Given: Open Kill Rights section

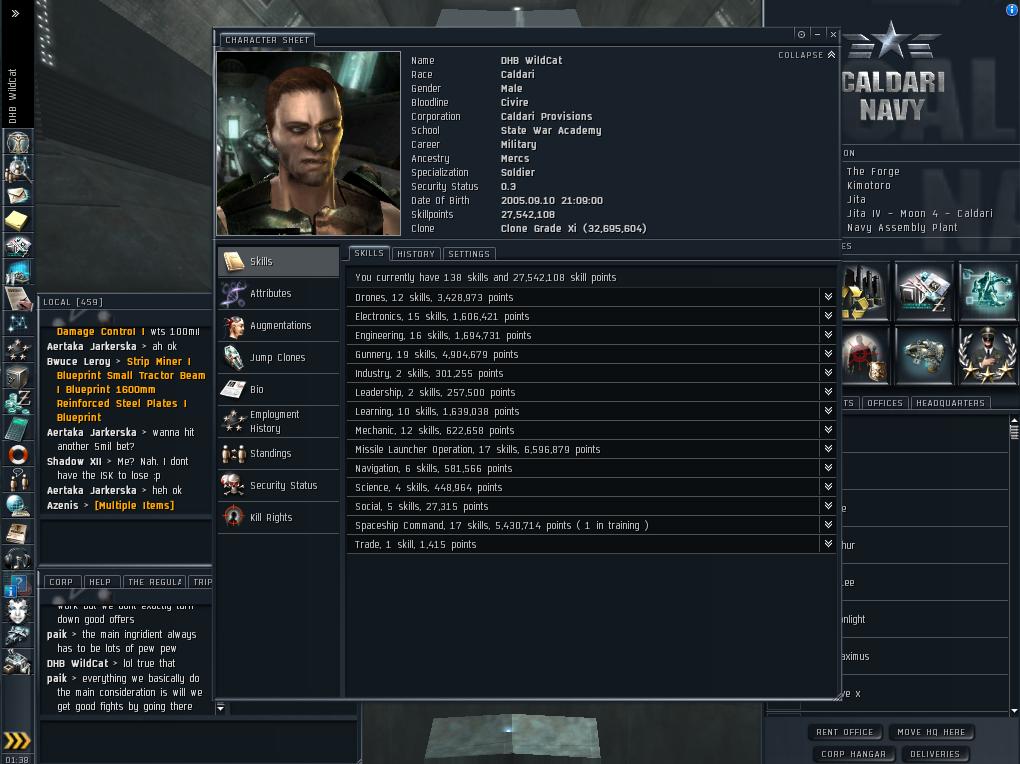Looking at the screenshot, I should point(278,517).
